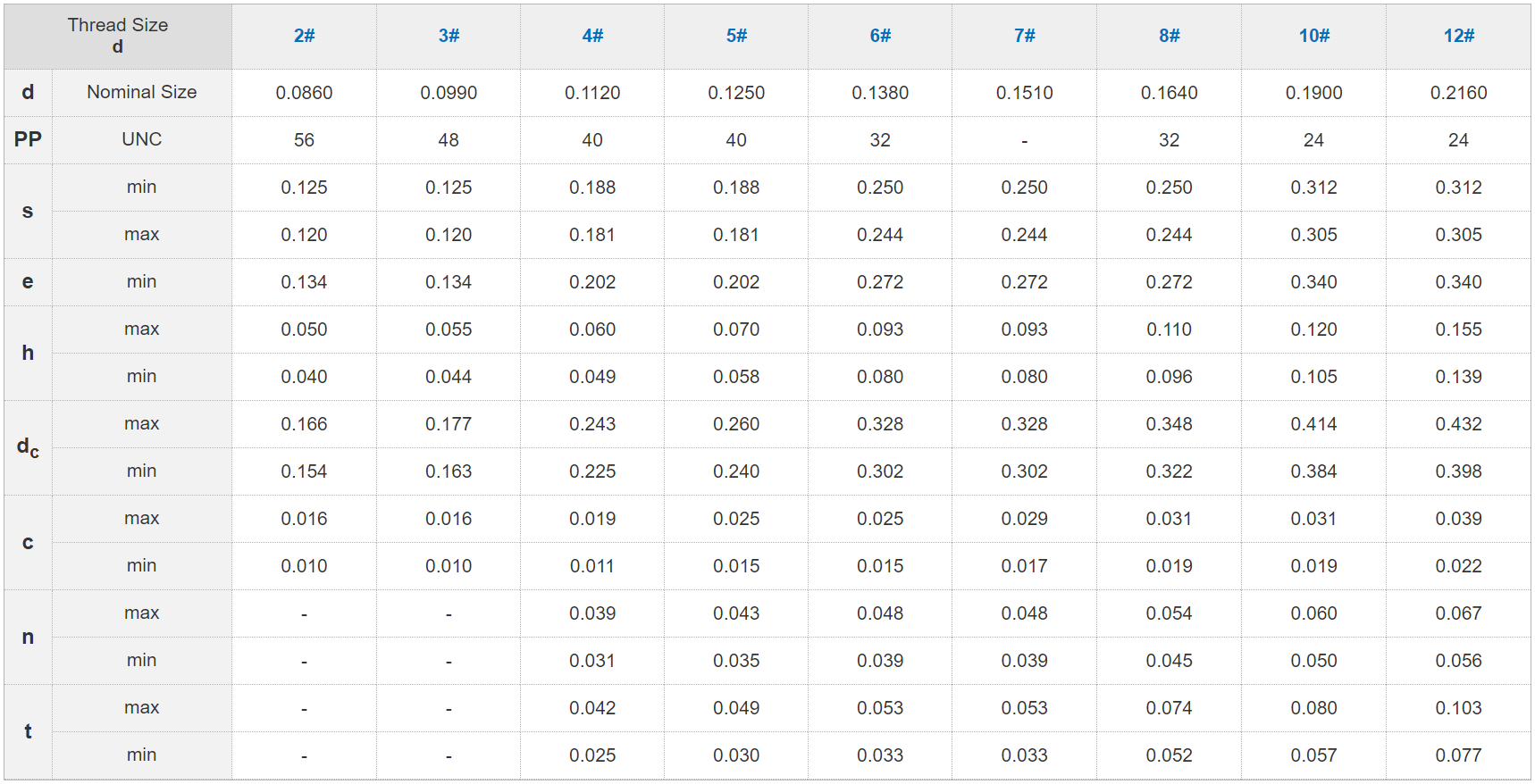Click the 0.0860 nominal size cell

tap(304, 93)
